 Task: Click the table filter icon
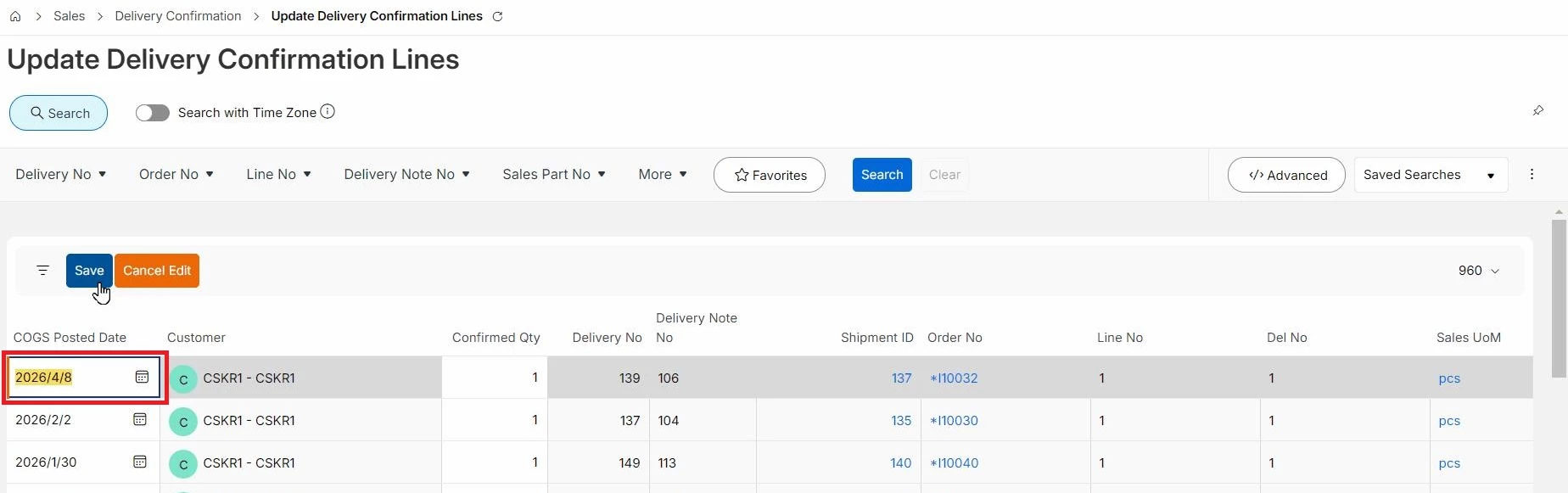click(42, 271)
